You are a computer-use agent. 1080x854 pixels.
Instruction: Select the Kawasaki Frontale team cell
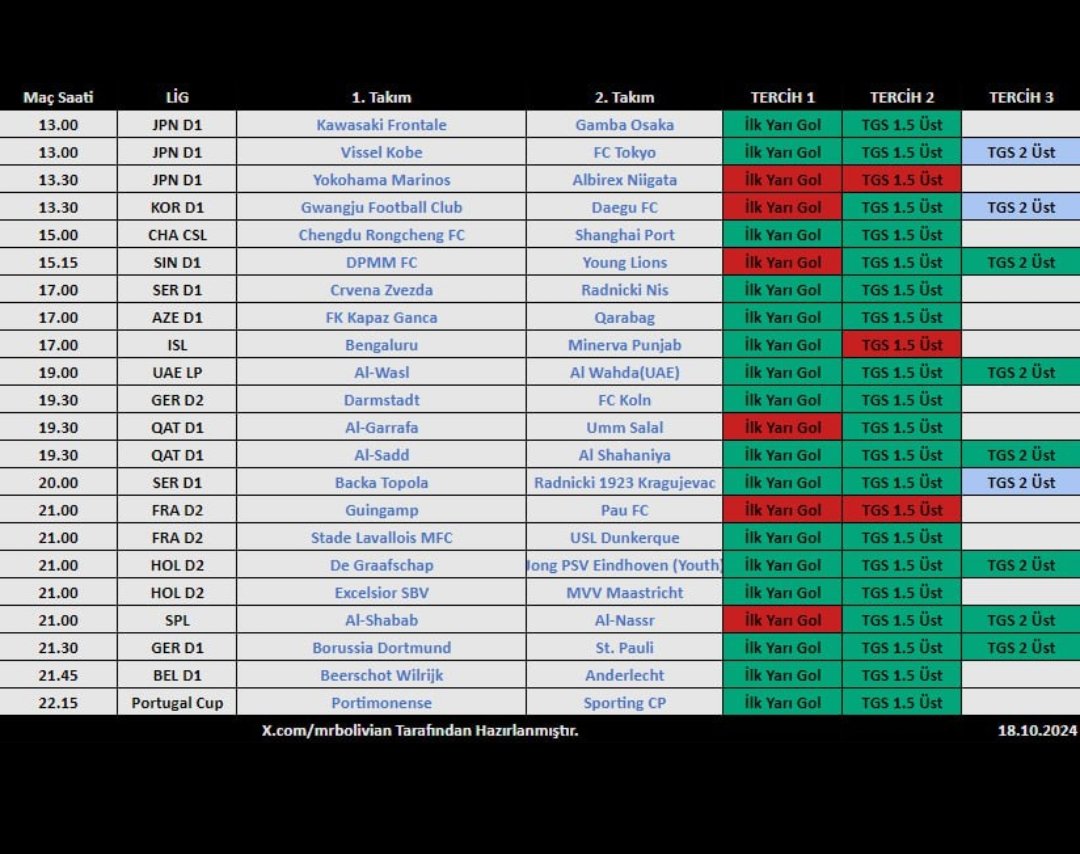(x=381, y=125)
